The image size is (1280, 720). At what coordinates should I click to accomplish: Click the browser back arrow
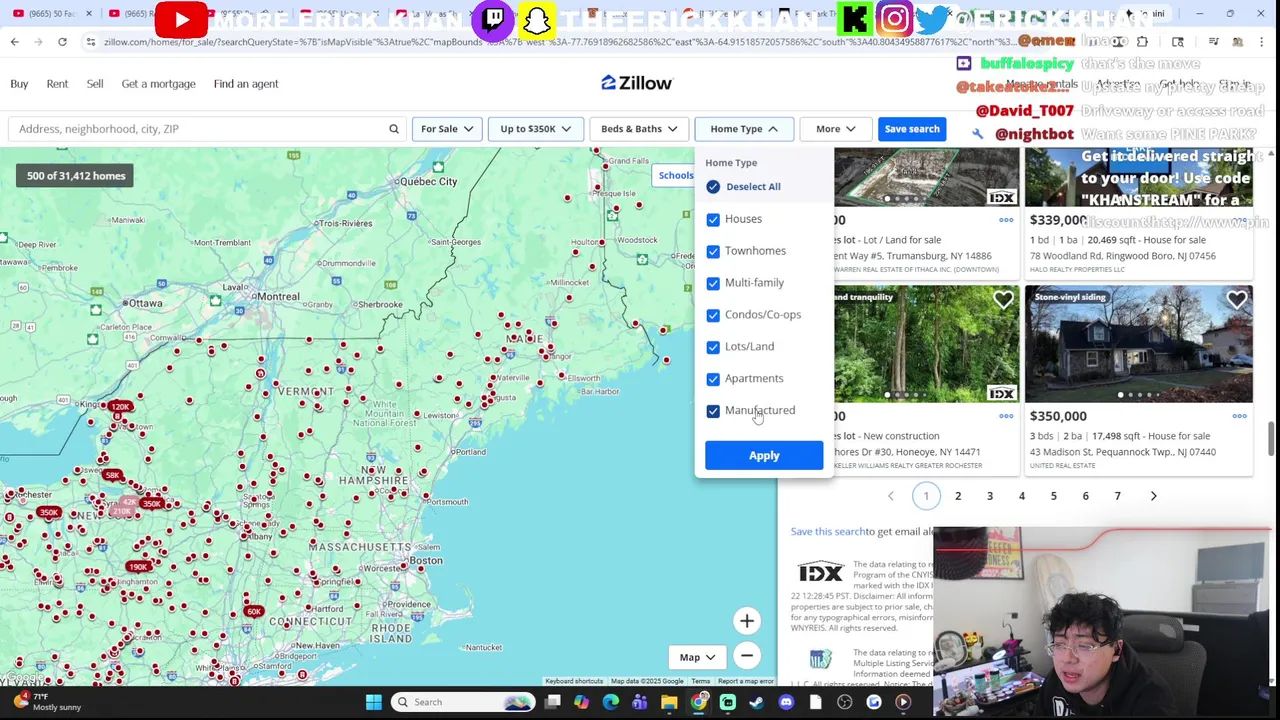[x=14, y=42]
